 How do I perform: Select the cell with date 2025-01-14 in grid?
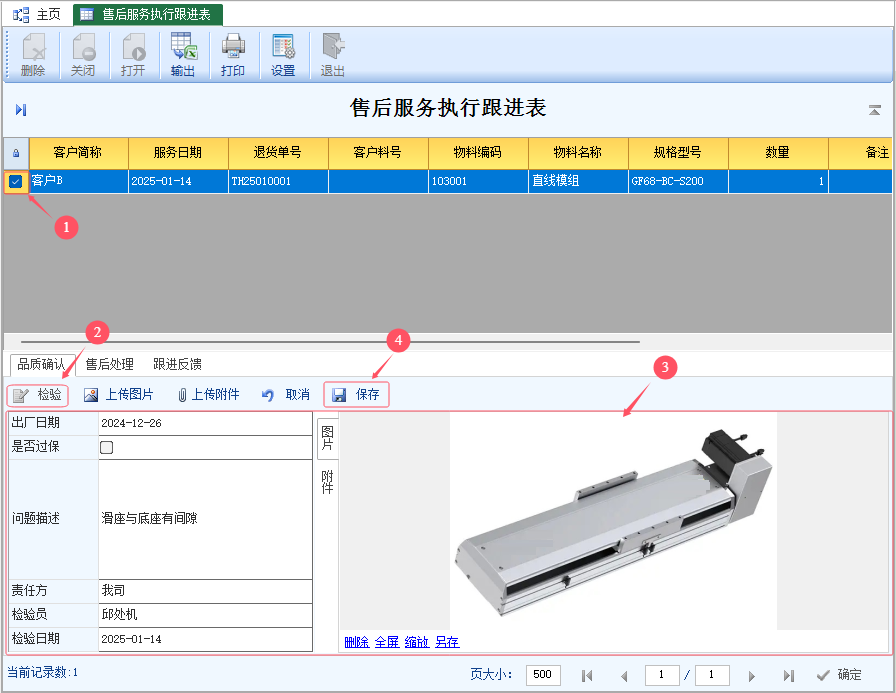178,182
